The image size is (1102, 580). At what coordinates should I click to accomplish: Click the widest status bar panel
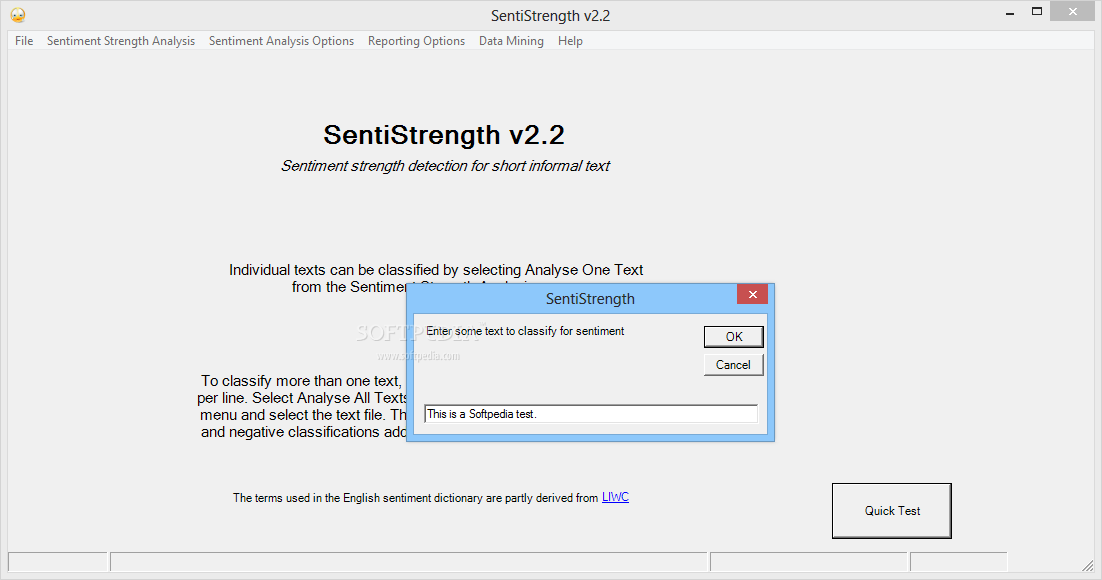click(409, 562)
